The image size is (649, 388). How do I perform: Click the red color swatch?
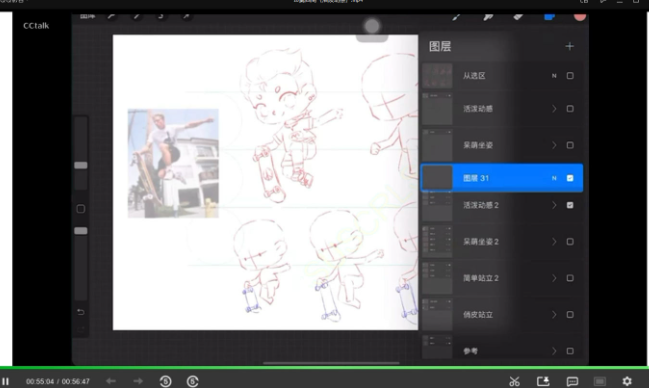click(x=579, y=17)
